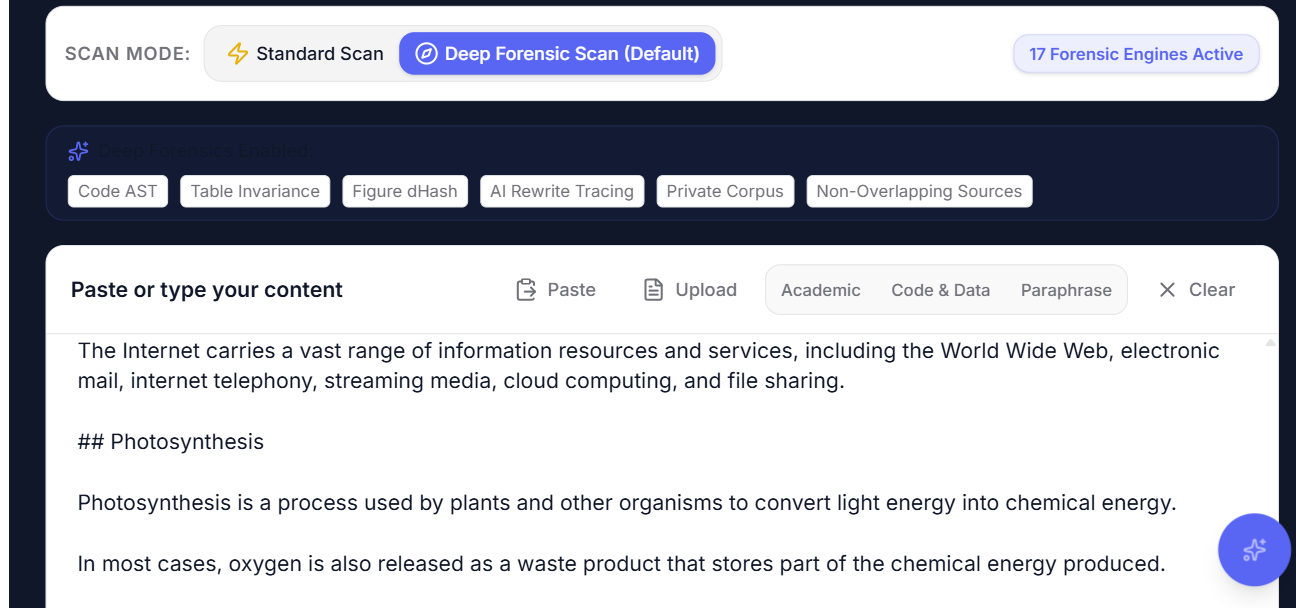The image size is (1296, 608).
Task: Click the line beginning 'In most cases, oxygen'
Action: (622, 564)
